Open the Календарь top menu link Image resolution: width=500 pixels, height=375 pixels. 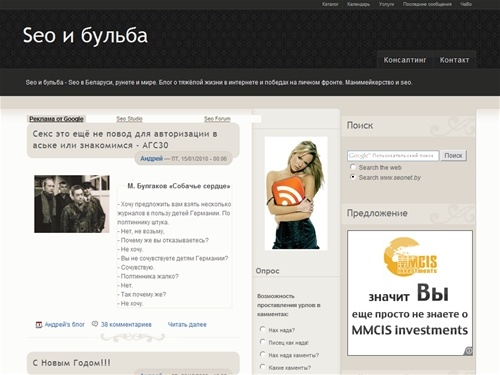(358, 4)
